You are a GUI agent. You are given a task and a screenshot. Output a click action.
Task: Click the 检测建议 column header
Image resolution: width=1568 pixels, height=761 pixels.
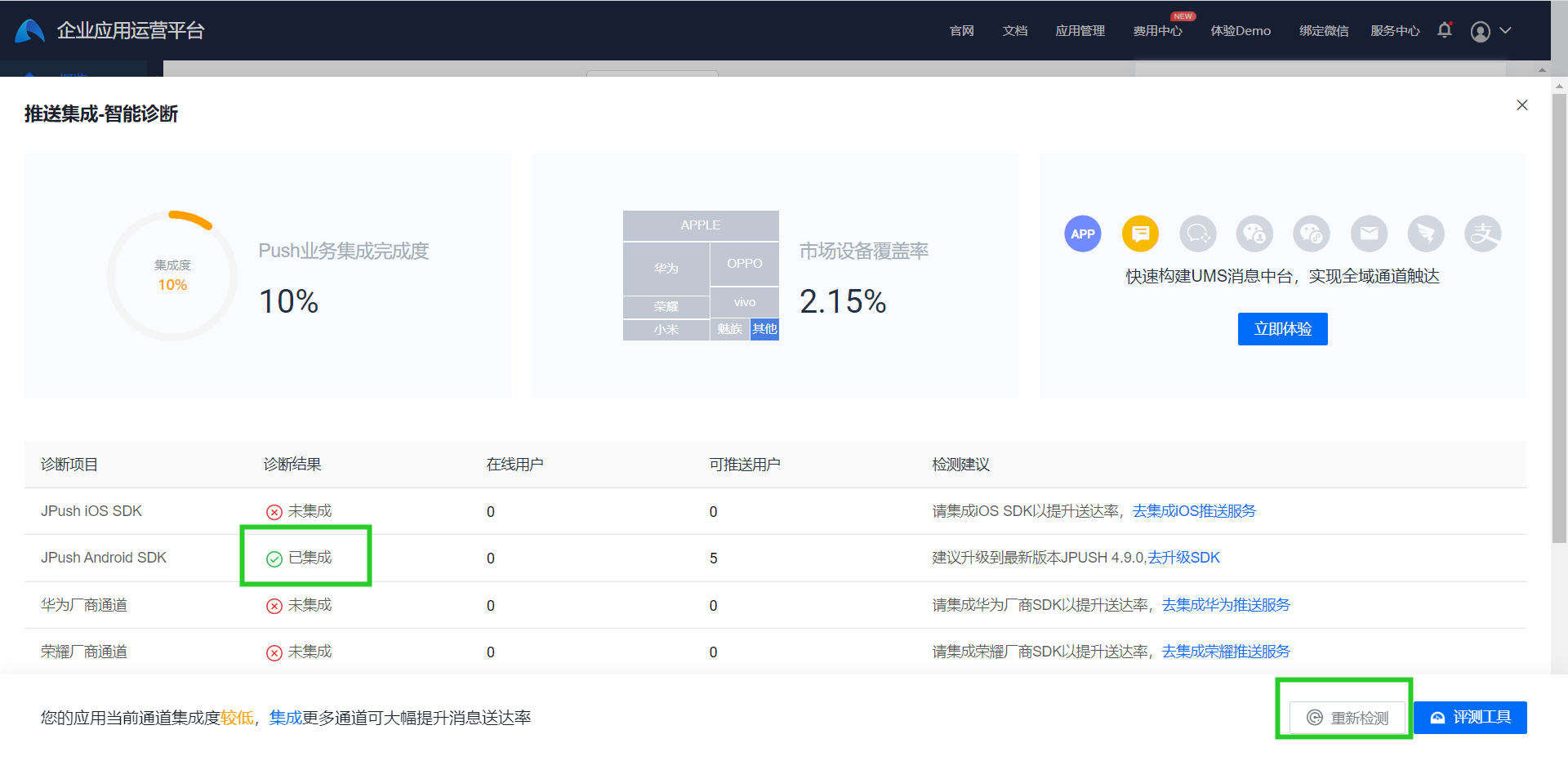point(961,465)
